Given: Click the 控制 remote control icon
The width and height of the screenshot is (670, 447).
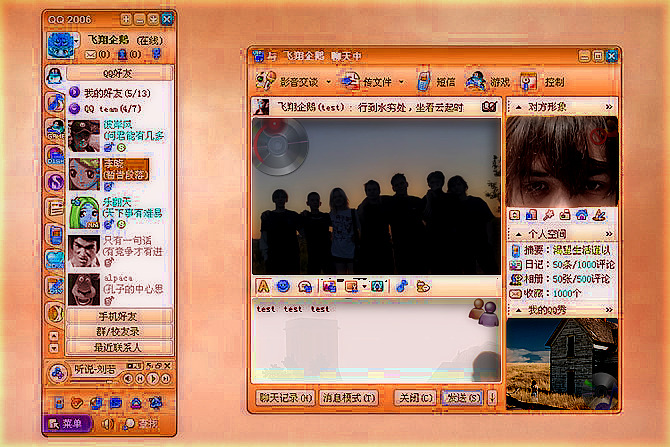Looking at the screenshot, I should [x=529, y=81].
